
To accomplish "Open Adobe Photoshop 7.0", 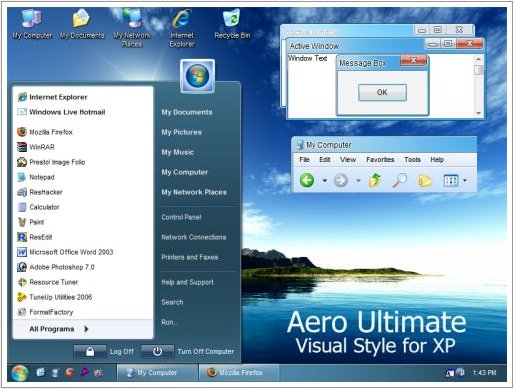I will tap(56, 267).
